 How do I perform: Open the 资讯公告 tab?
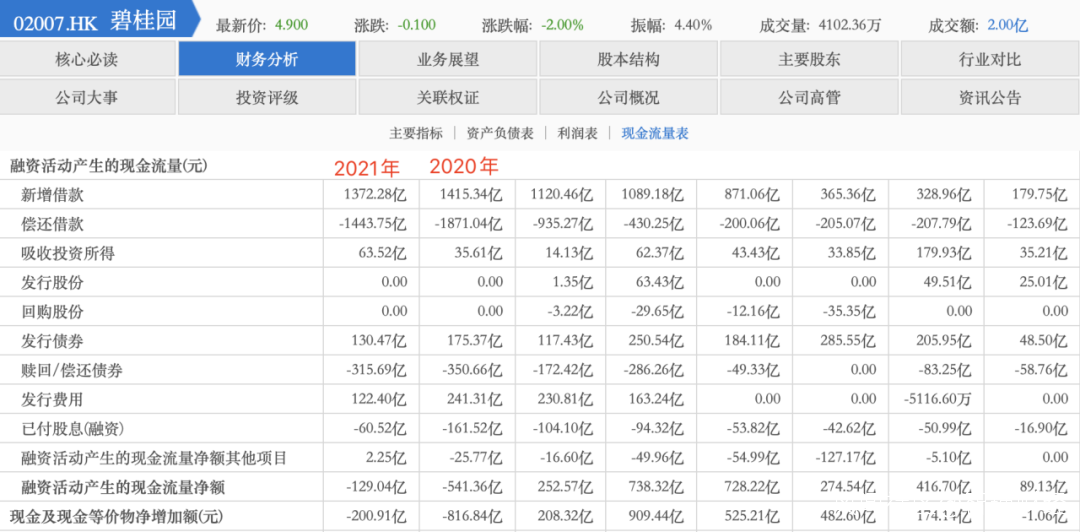pos(990,97)
